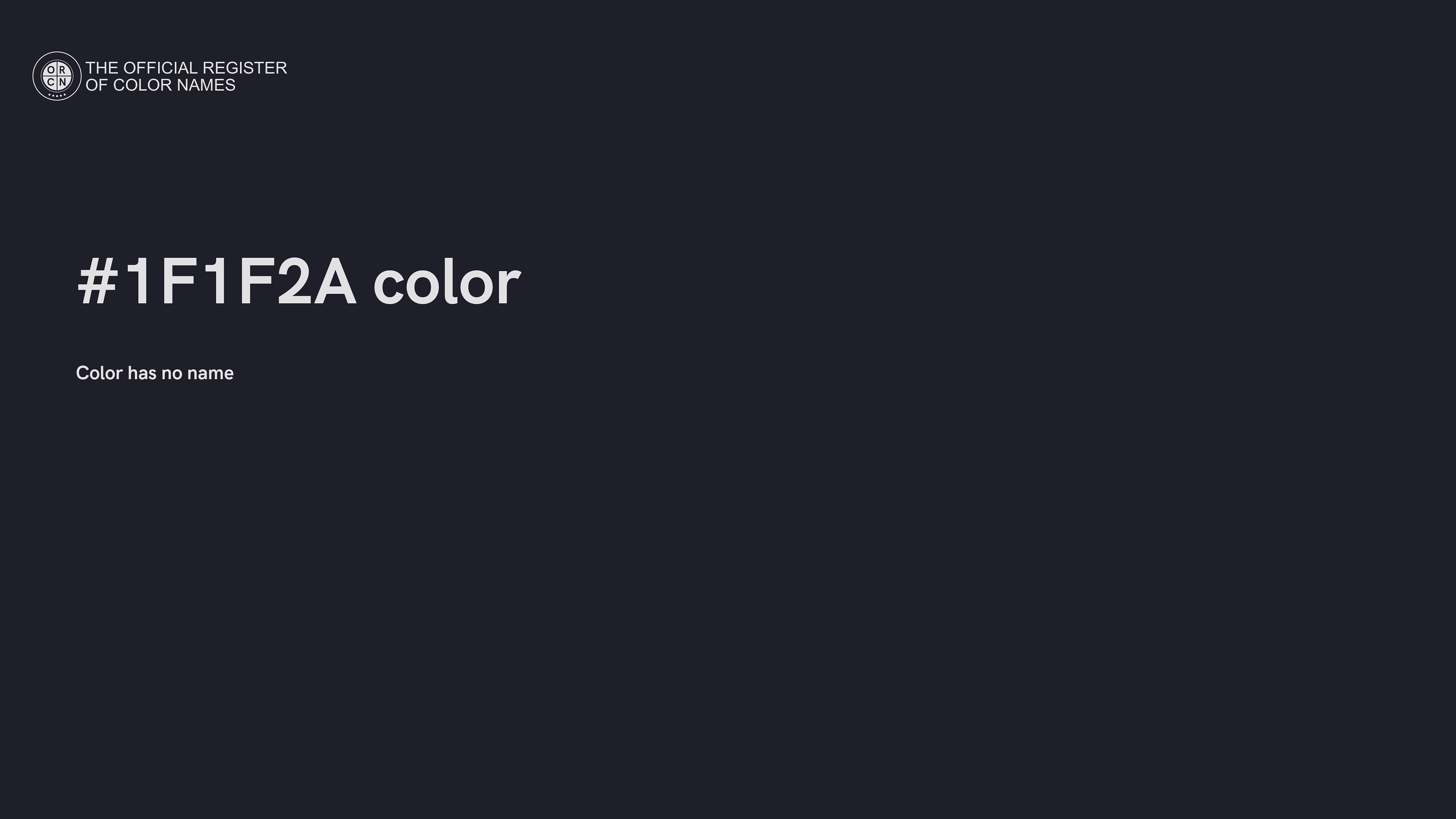Click the letter A ending the hex code

[335, 282]
